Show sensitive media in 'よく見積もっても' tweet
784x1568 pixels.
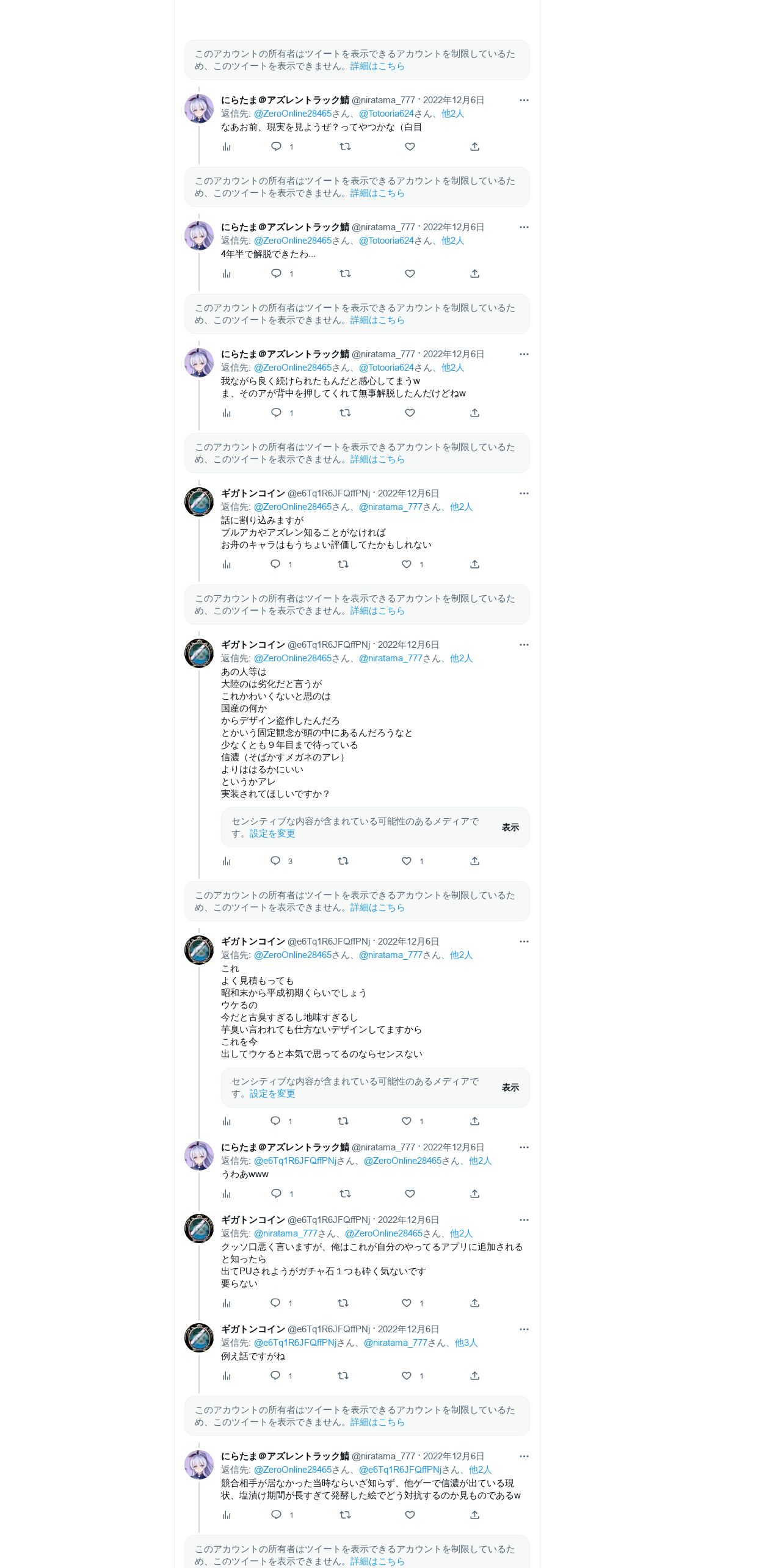(510, 1087)
